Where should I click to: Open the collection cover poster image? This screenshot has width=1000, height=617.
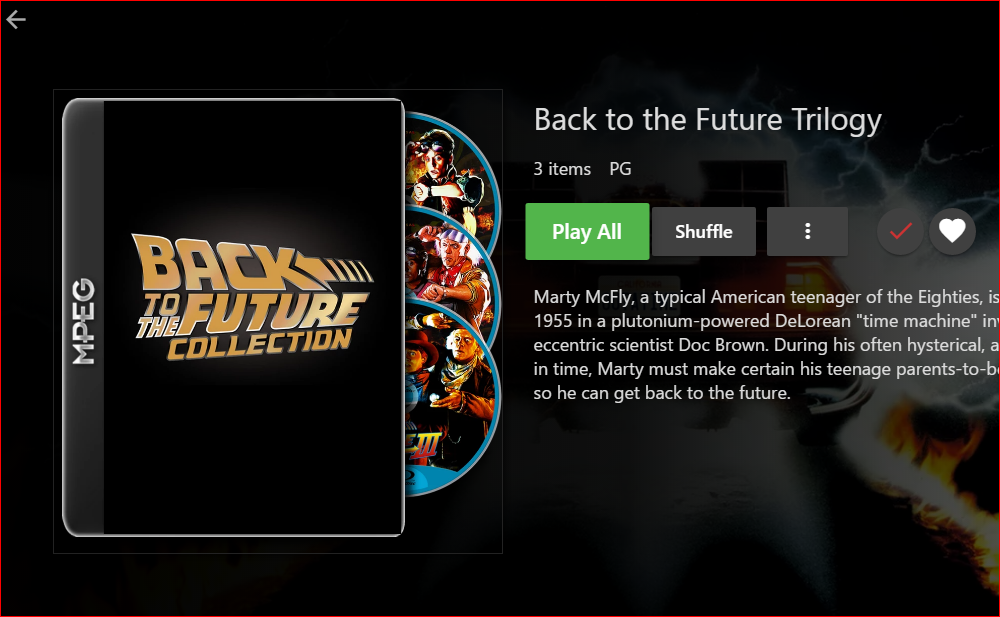(233, 317)
